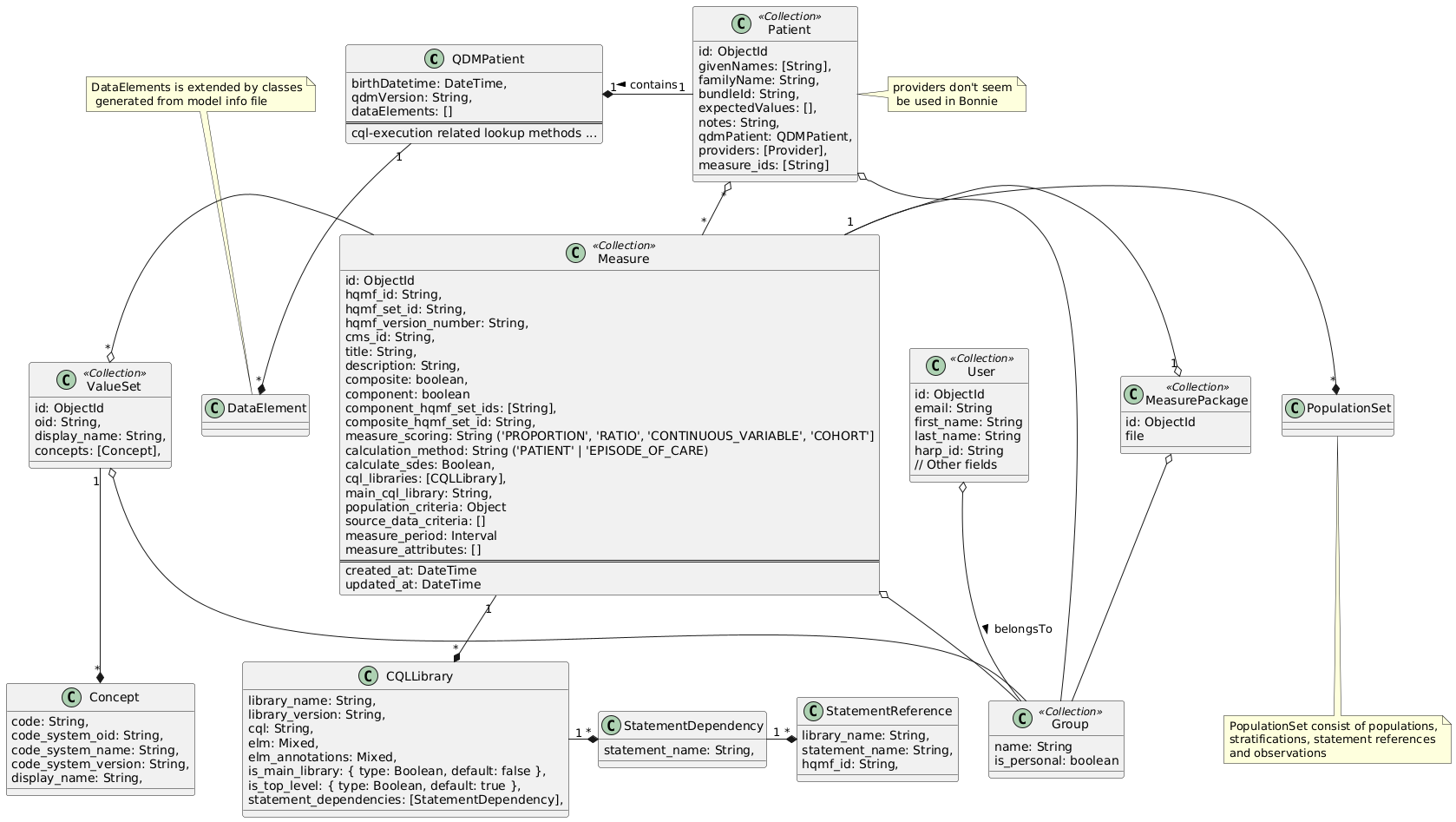1456x822 pixels.
Task: Click 'cql-execution related lookup methods ...' text
Action: point(474,133)
